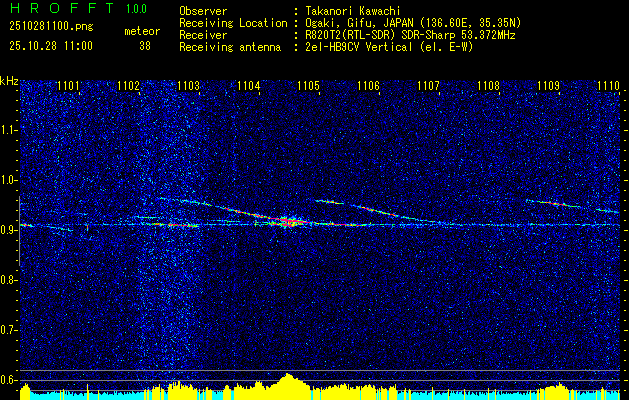This screenshot has height=400, width=629.
Task: Click the date text 25.10.28 11:00
Action: [x=51, y=46]
